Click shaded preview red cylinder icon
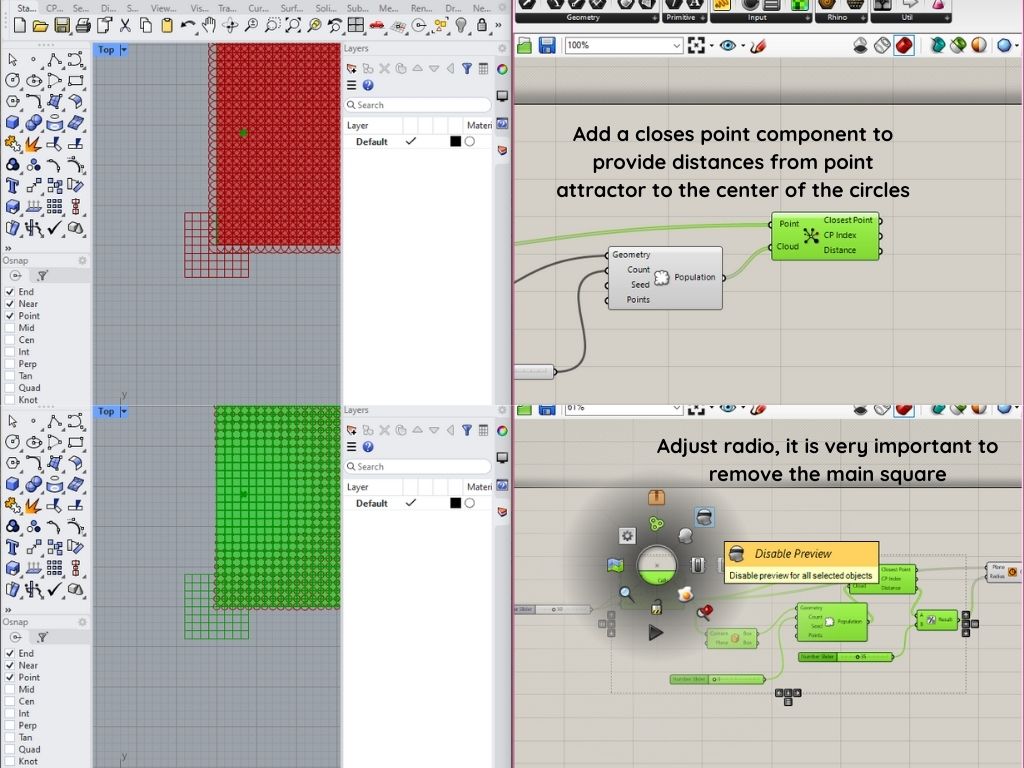Image resolution: width=1024 pixels, height=768 pixels. (x=903, y=45)
